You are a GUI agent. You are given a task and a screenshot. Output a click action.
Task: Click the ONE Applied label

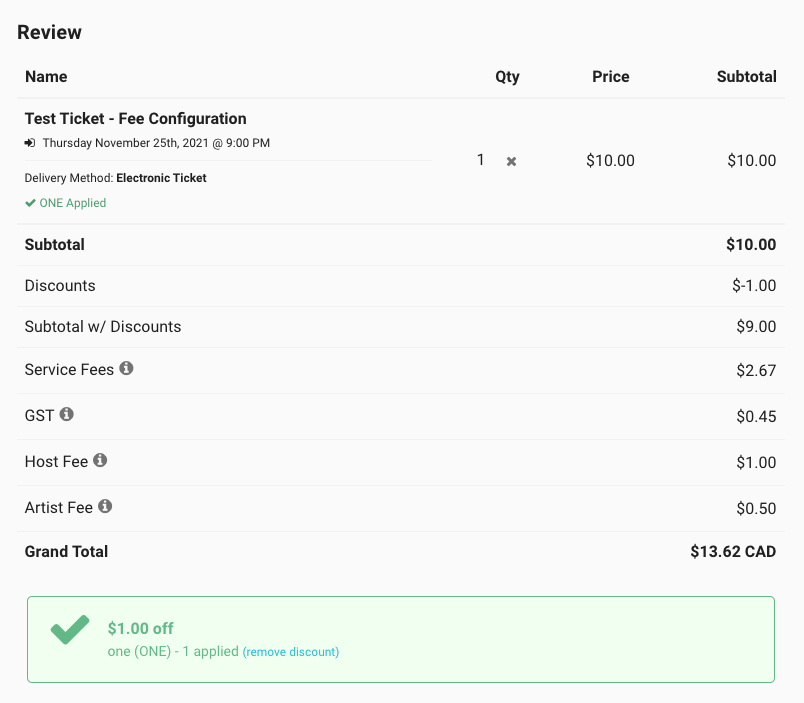73,203
